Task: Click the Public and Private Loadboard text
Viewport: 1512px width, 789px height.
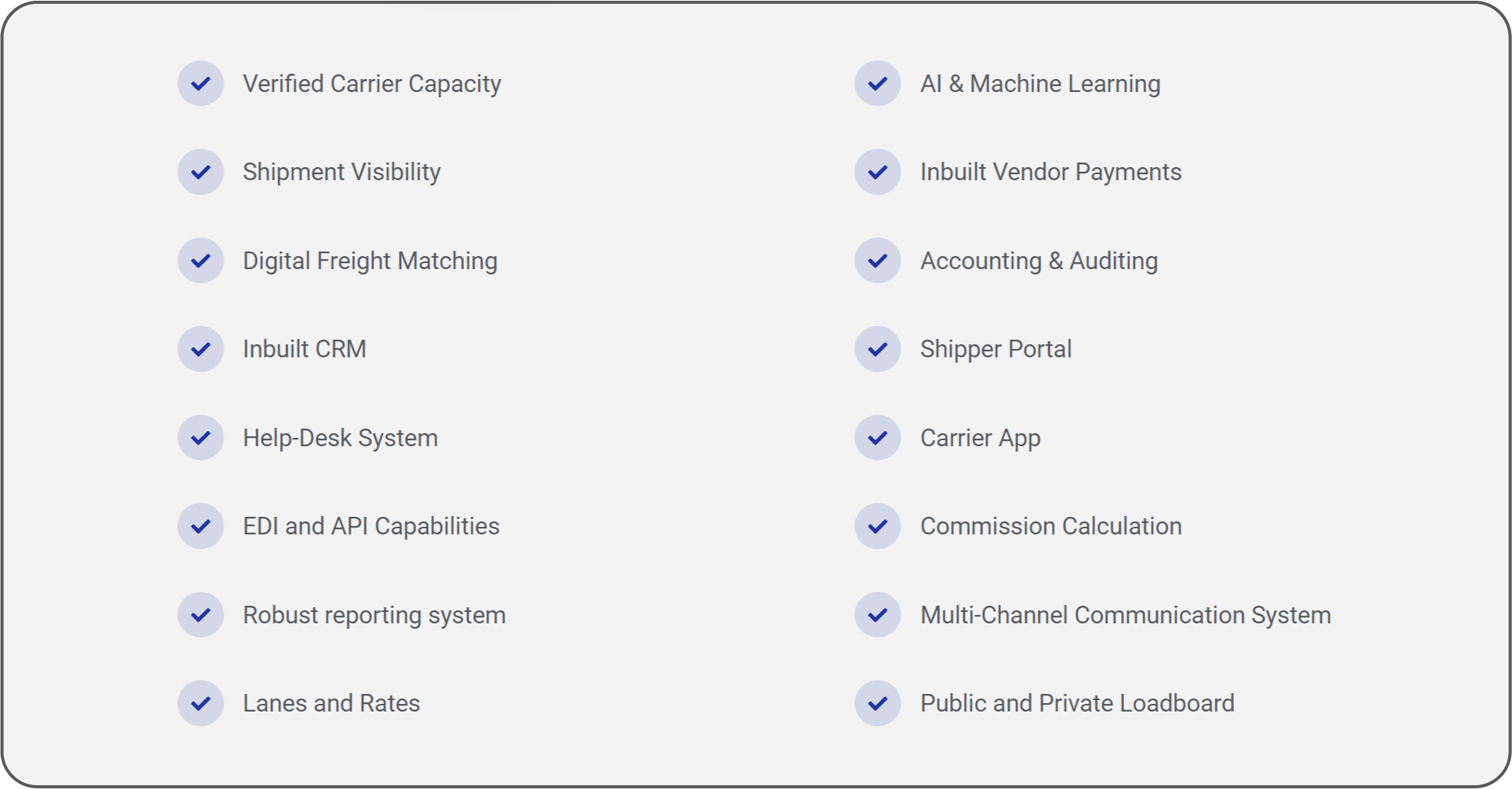Action: [x=1077, y=703]
